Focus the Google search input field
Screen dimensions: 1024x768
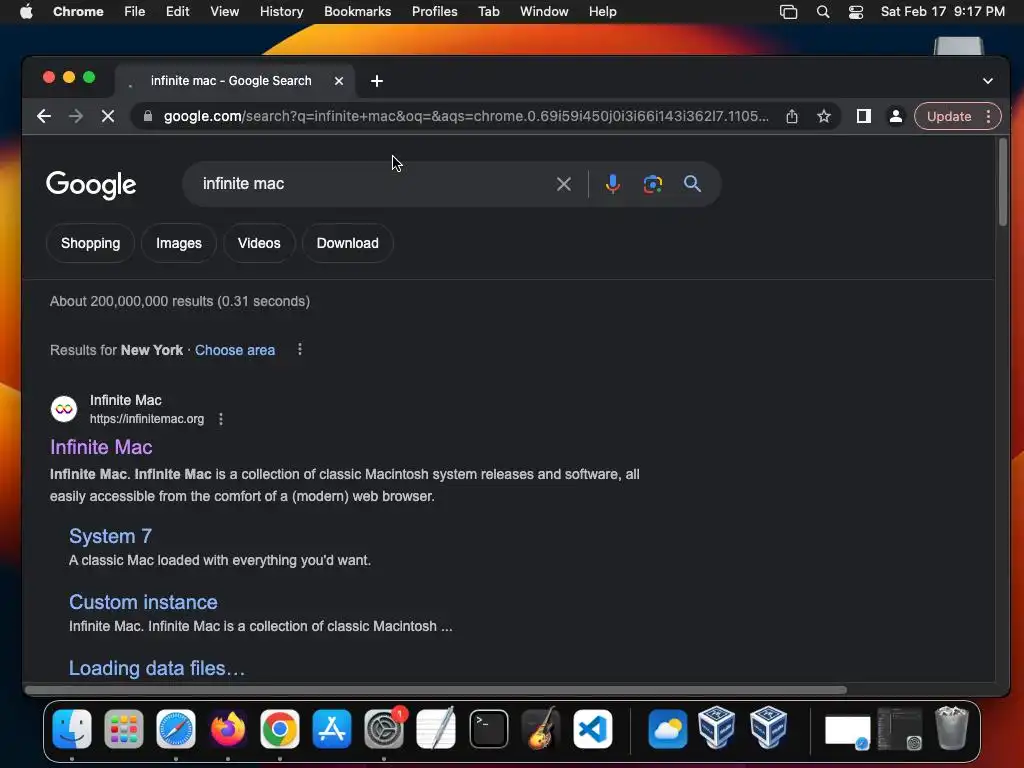pos(372,184)
